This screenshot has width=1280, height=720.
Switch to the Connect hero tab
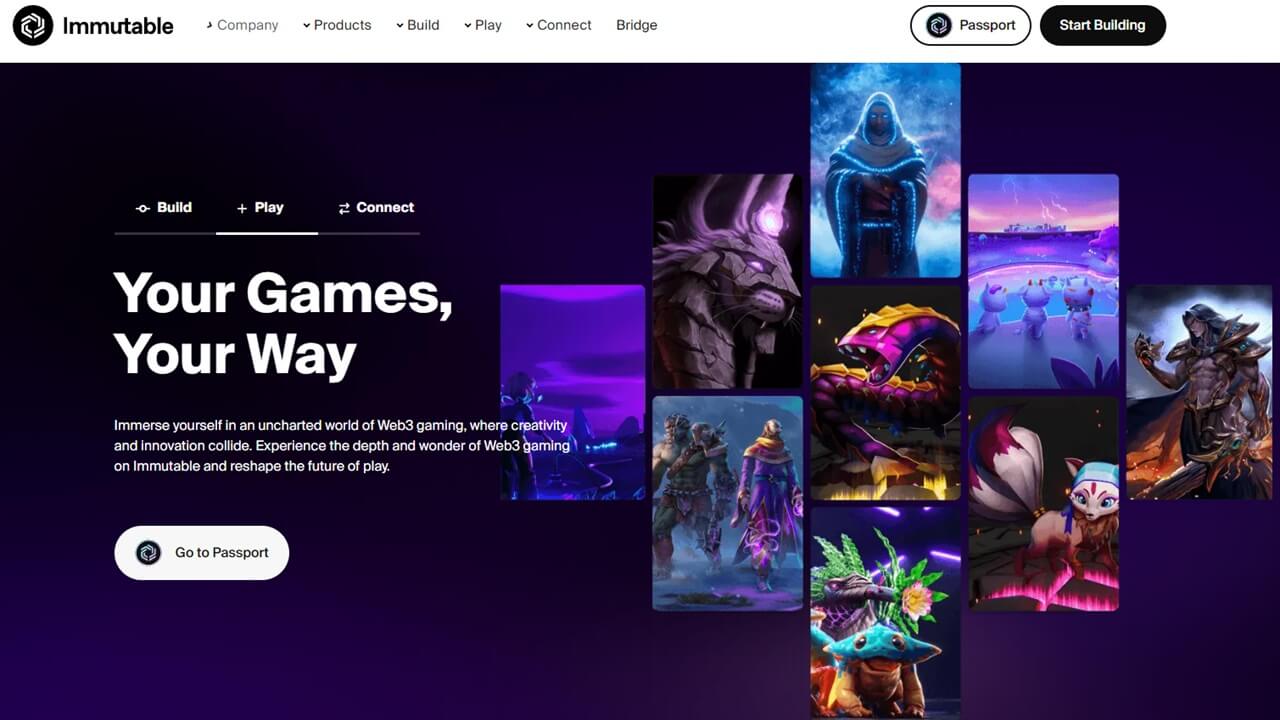(x=375, y=208)
